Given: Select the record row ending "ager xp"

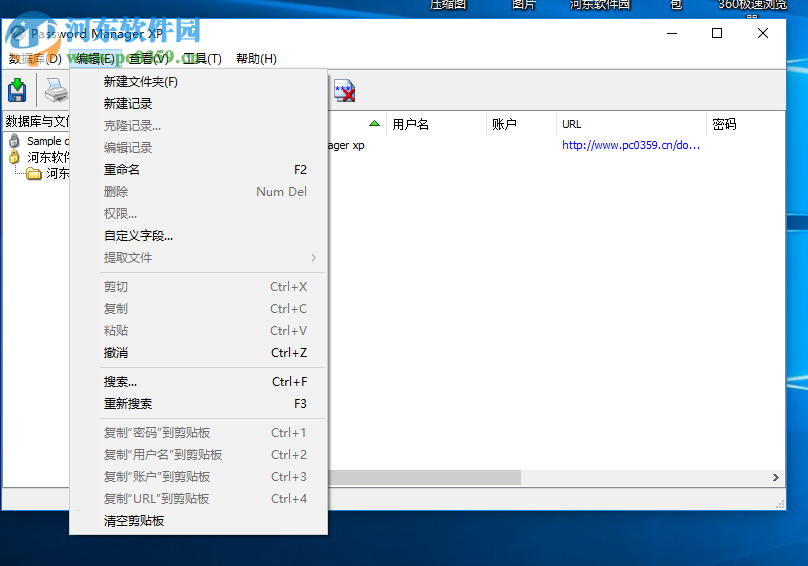Looking at the screenshot, I should pyautogui.click(x=556, y=145).
